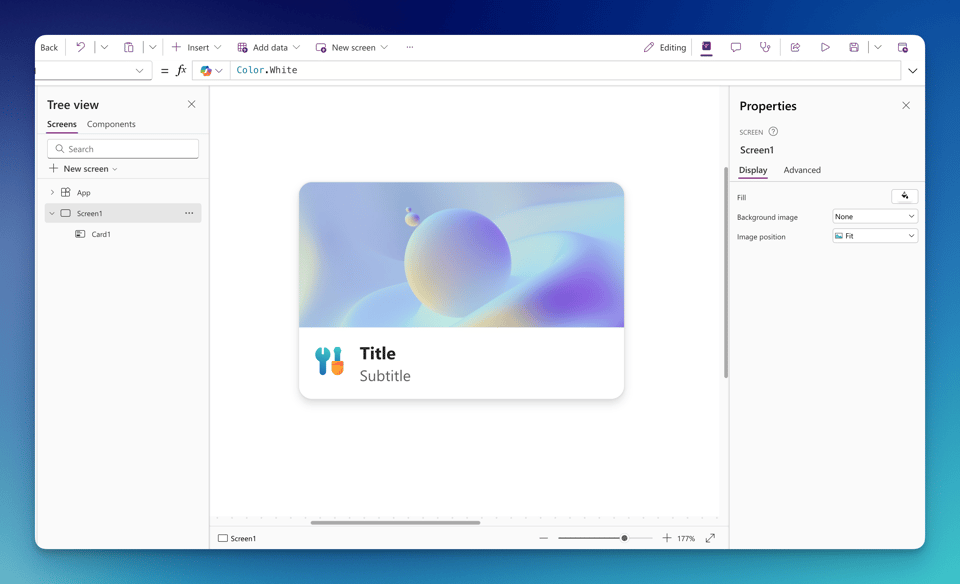
Task: Open the Background image dropdown
Action: point(875,216)
